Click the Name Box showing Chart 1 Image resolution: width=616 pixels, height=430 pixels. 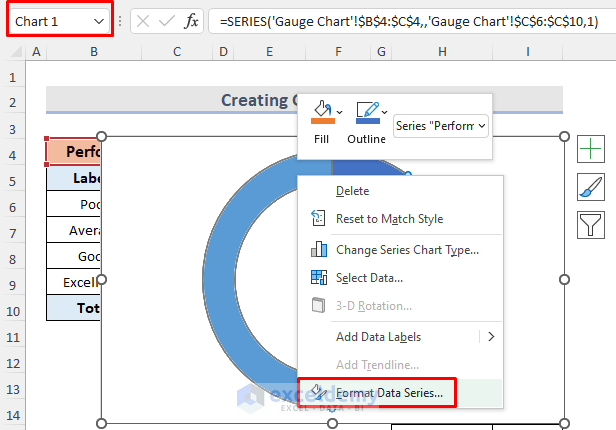point(60,21)
